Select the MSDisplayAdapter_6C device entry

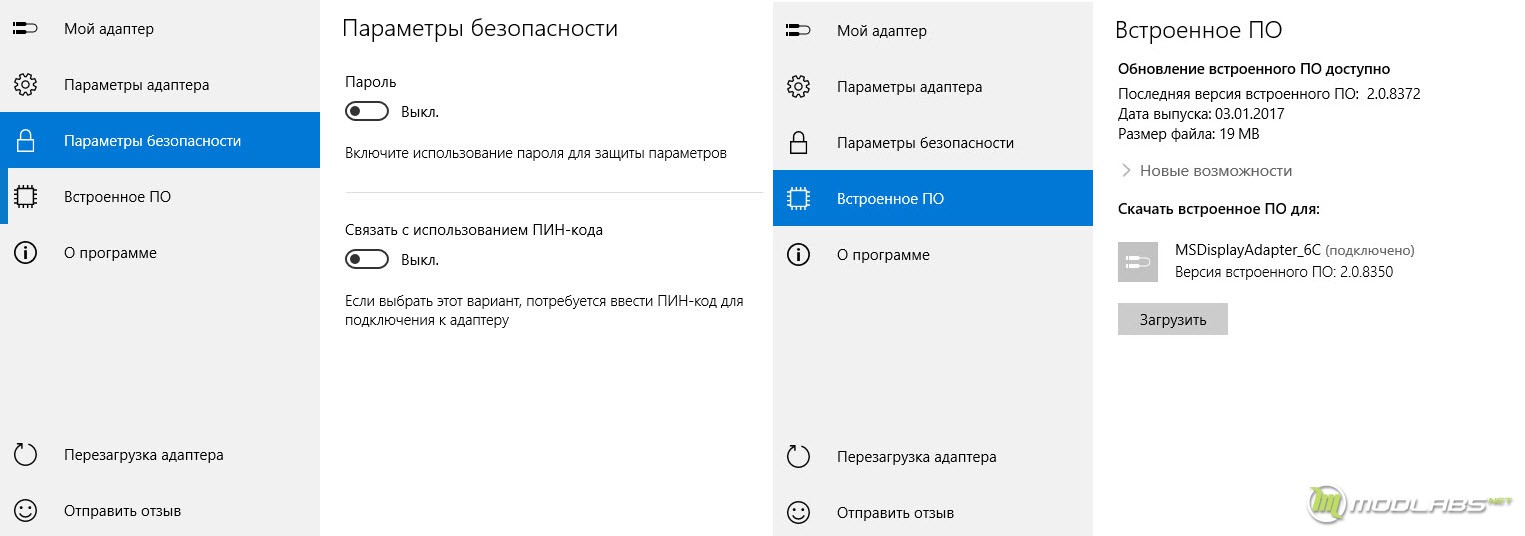tap(1293, 261)
